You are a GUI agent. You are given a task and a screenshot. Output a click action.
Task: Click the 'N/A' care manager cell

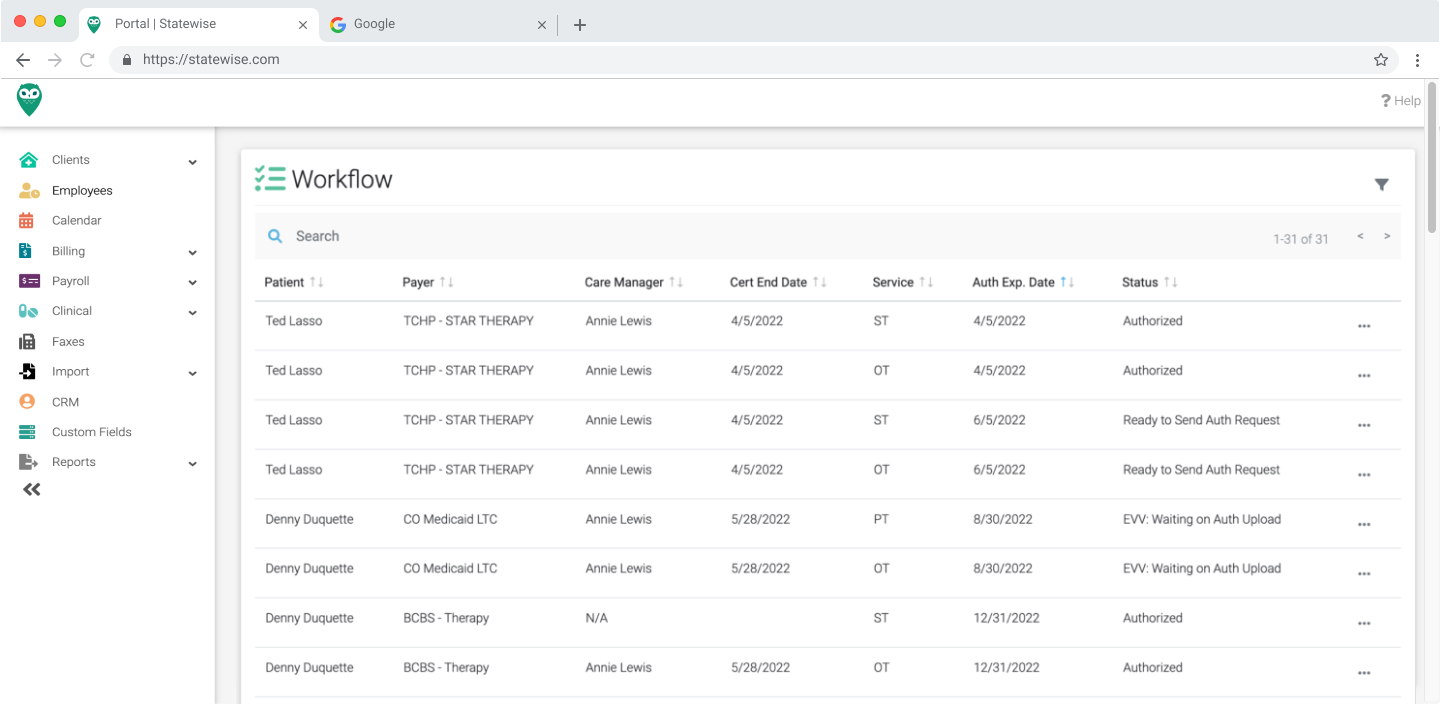(597, 618)
